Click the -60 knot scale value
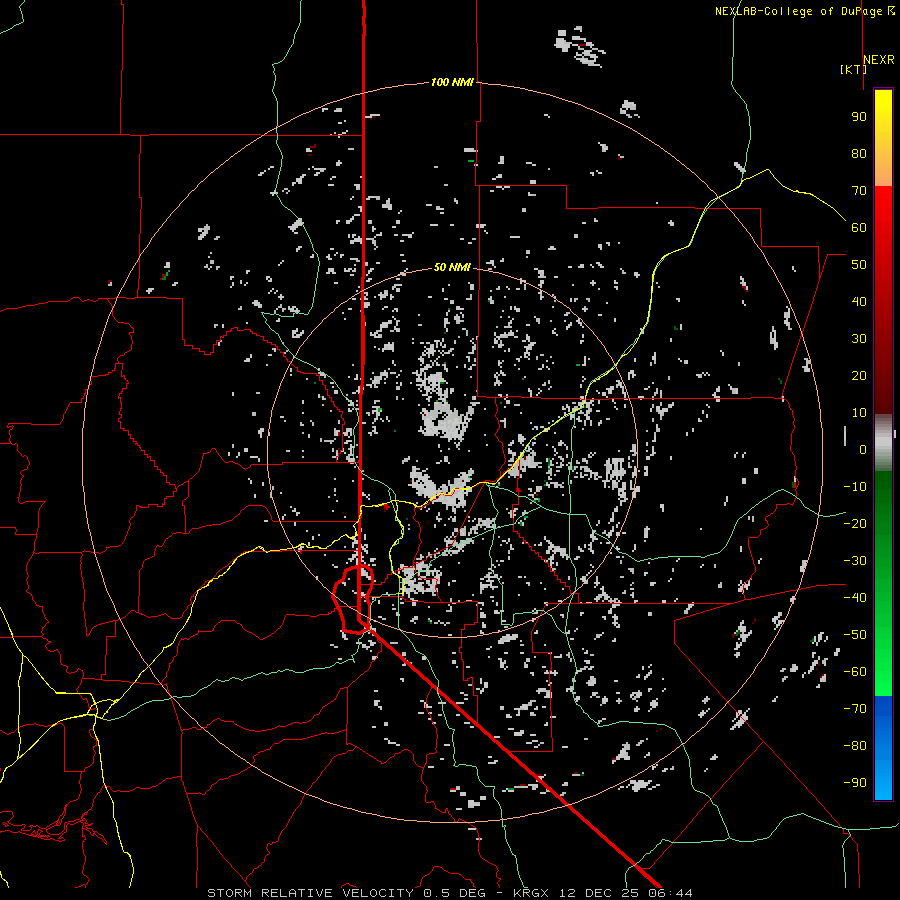This screenshot has width=900, height=900. click(x=855, y=672)
